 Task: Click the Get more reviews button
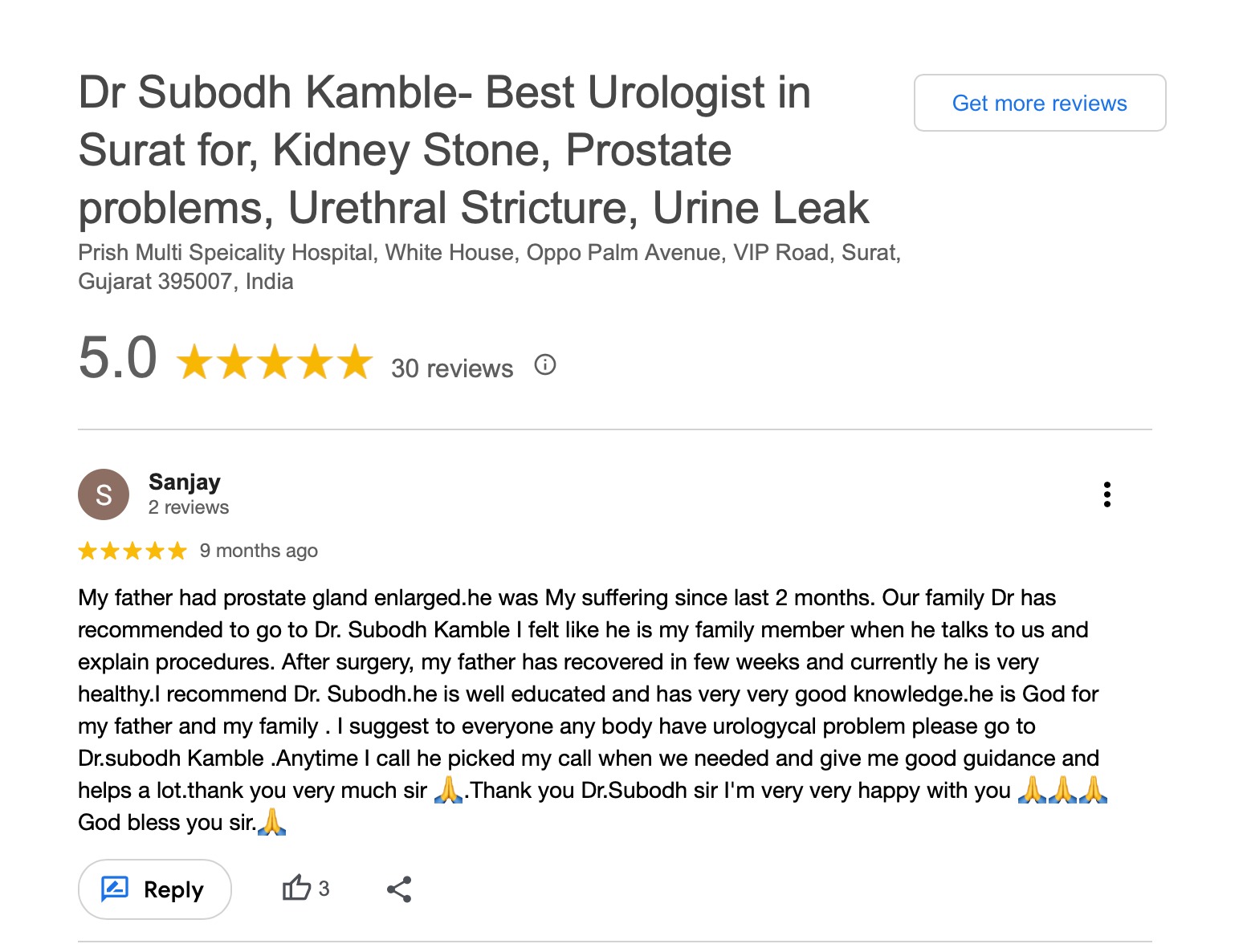(1039, 103)
